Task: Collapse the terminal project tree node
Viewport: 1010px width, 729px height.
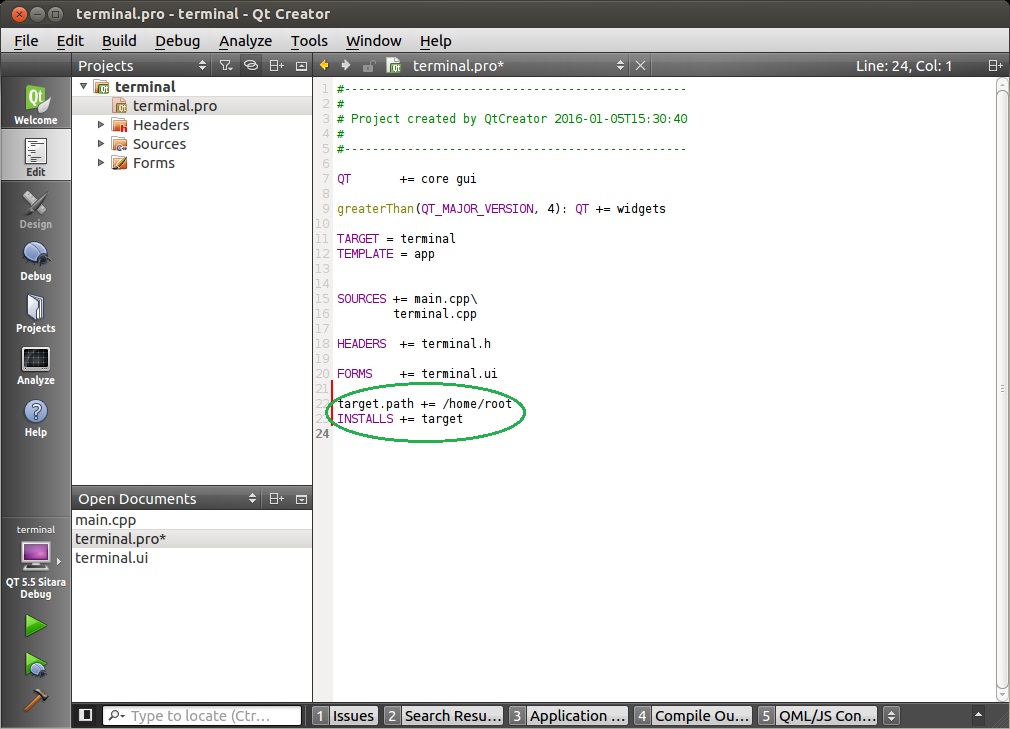Action: (x=83, y=86)
